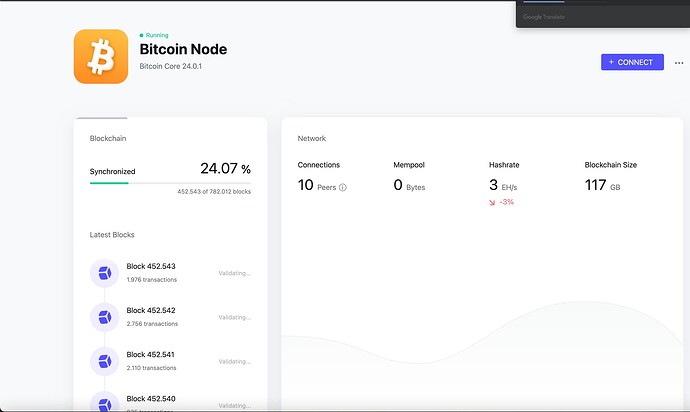This screenshot has height=412, width=690.
Task: Open the three-dot more options menu
Action: point(679,63)
